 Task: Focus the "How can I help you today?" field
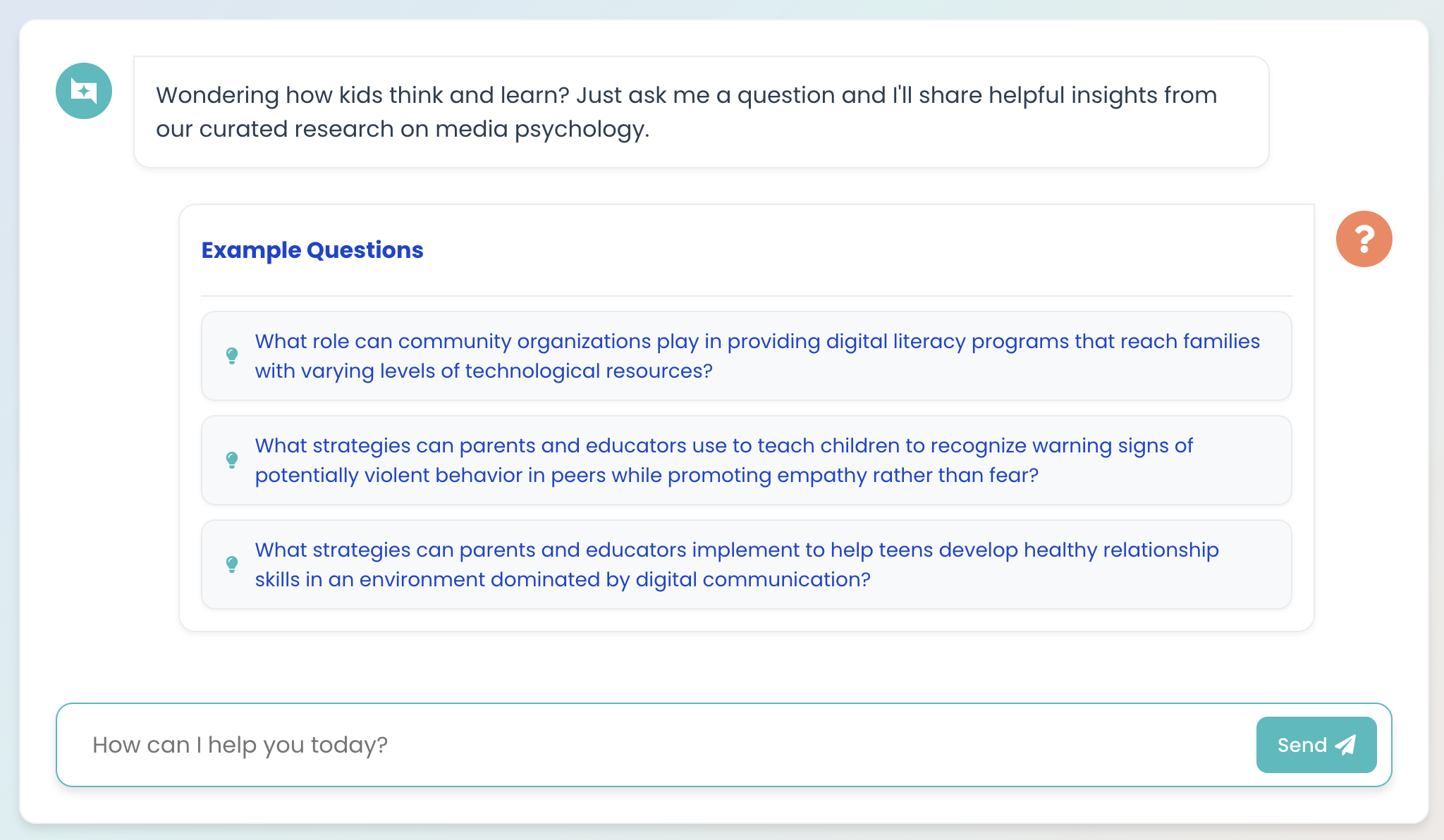[x=656, y=745]
